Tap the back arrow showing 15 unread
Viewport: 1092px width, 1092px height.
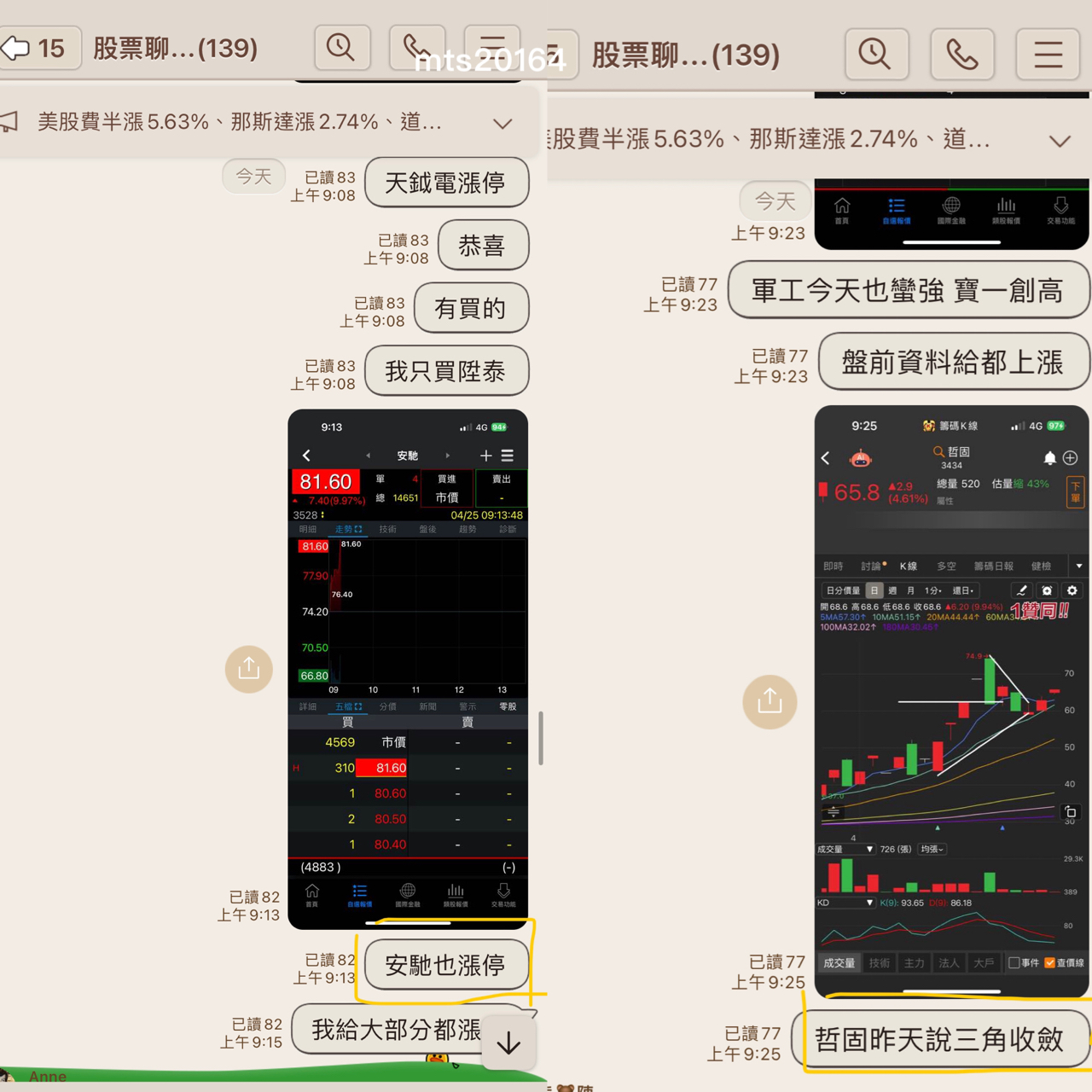click(39, 48)
